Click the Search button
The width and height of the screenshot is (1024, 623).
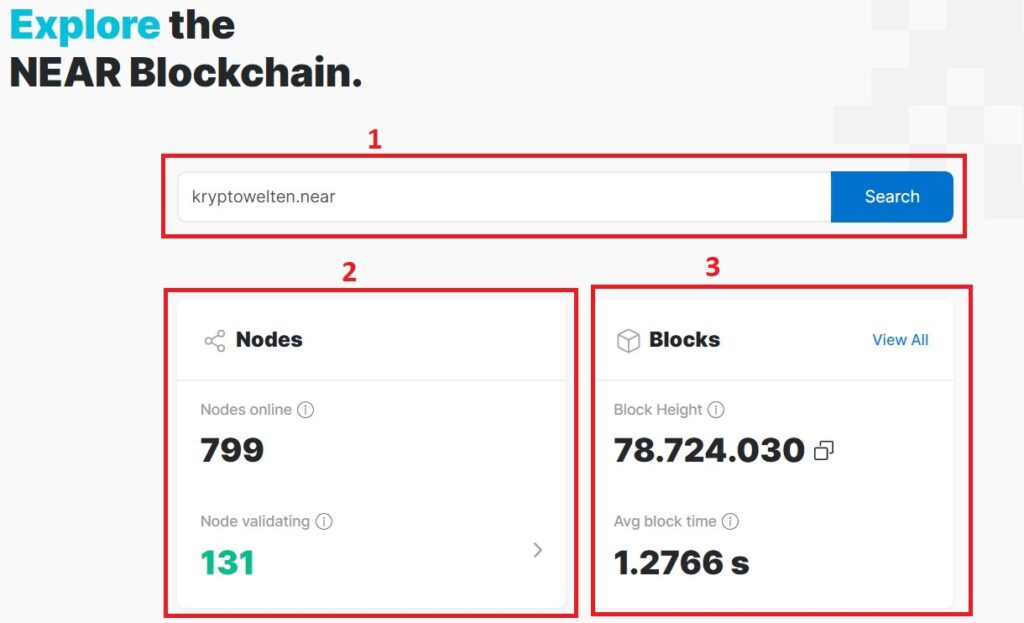tap(891, 197)
